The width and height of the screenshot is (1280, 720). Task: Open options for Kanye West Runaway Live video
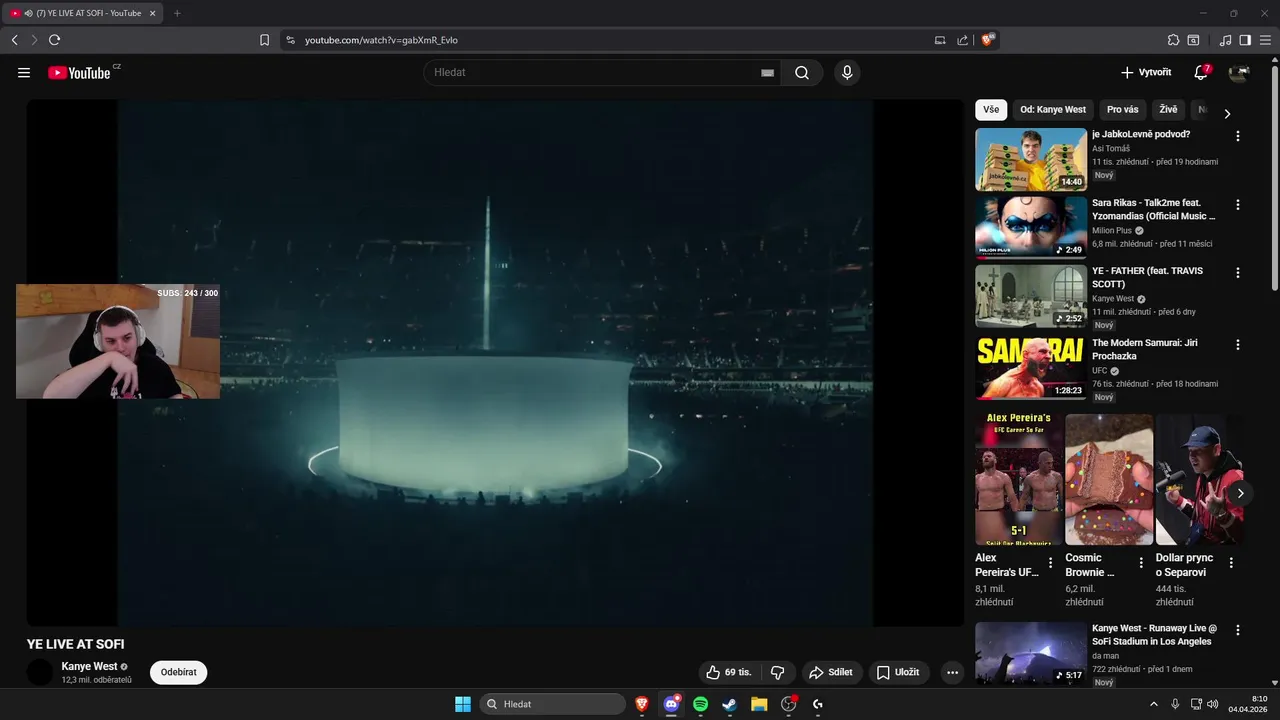pyautogui.click(x=1238, y=631)
